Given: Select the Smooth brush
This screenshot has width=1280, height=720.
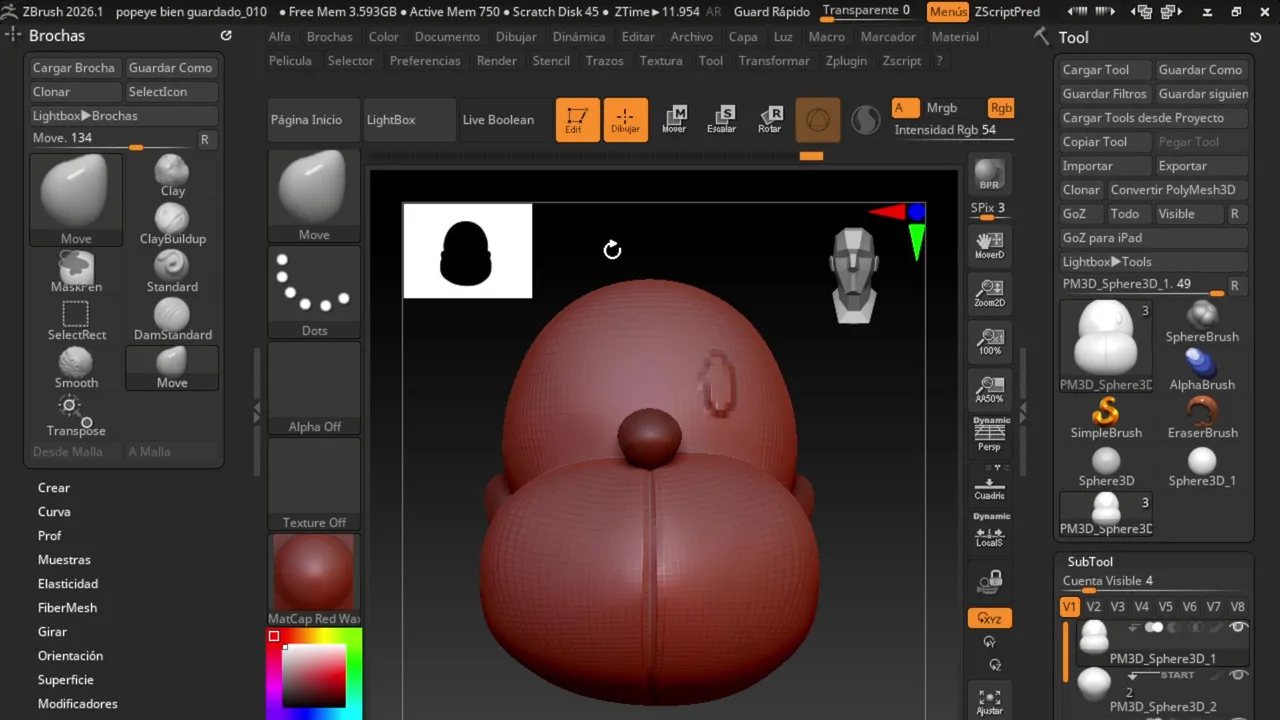Looking at the screenshot, I should tap(76, 367).
